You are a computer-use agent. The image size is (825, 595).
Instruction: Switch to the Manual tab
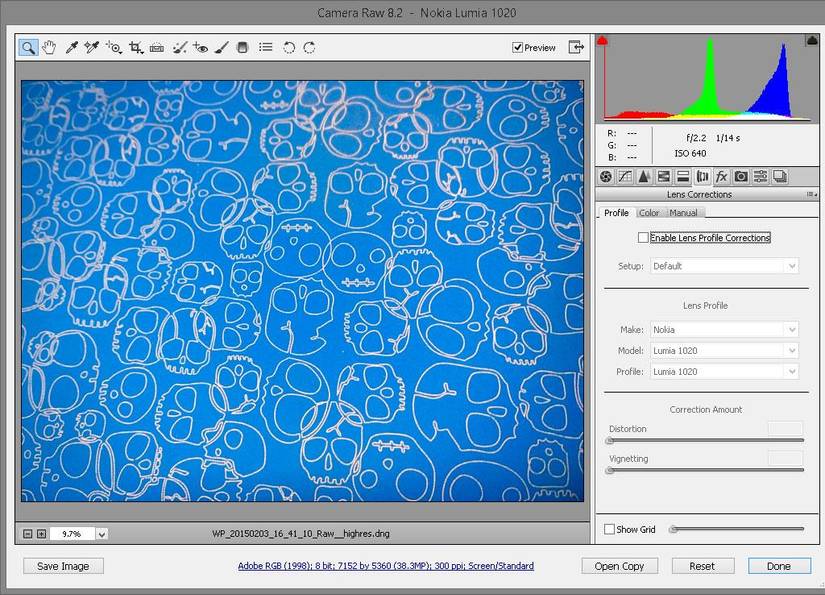[x=683, y=213]
